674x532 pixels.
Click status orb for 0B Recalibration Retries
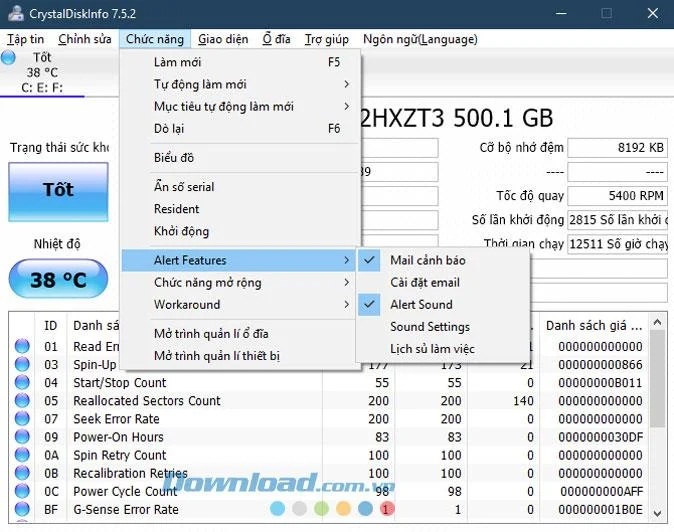point(22,473)
